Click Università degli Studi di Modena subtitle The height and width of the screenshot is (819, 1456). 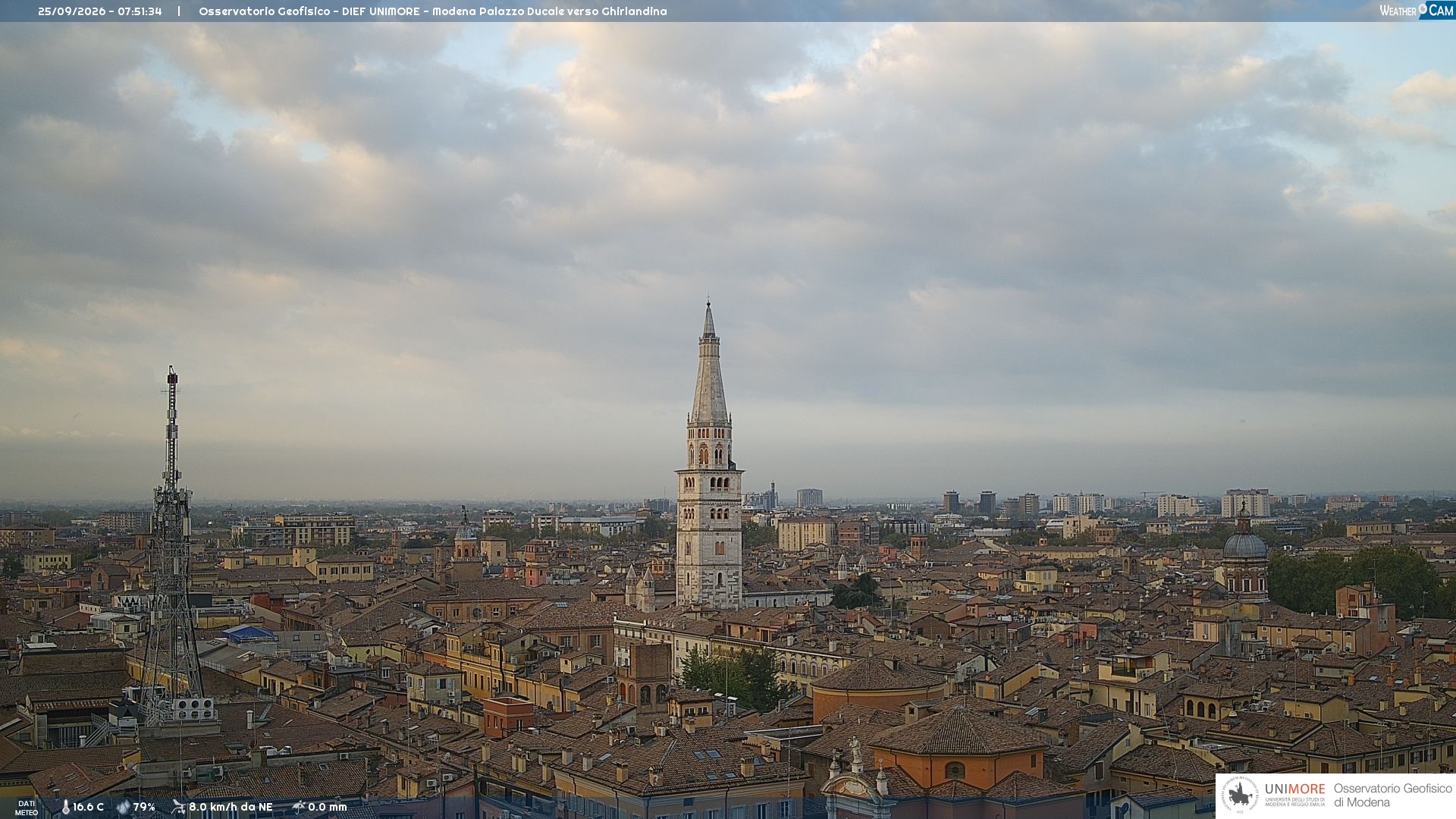(1294, 802)
